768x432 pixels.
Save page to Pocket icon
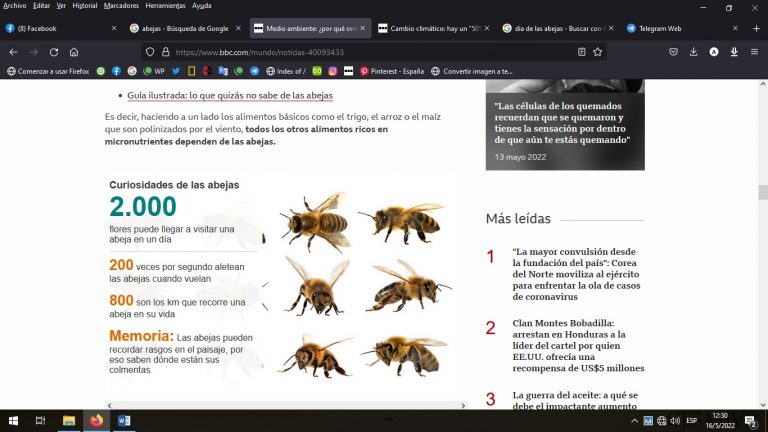[x=674, y=51]
